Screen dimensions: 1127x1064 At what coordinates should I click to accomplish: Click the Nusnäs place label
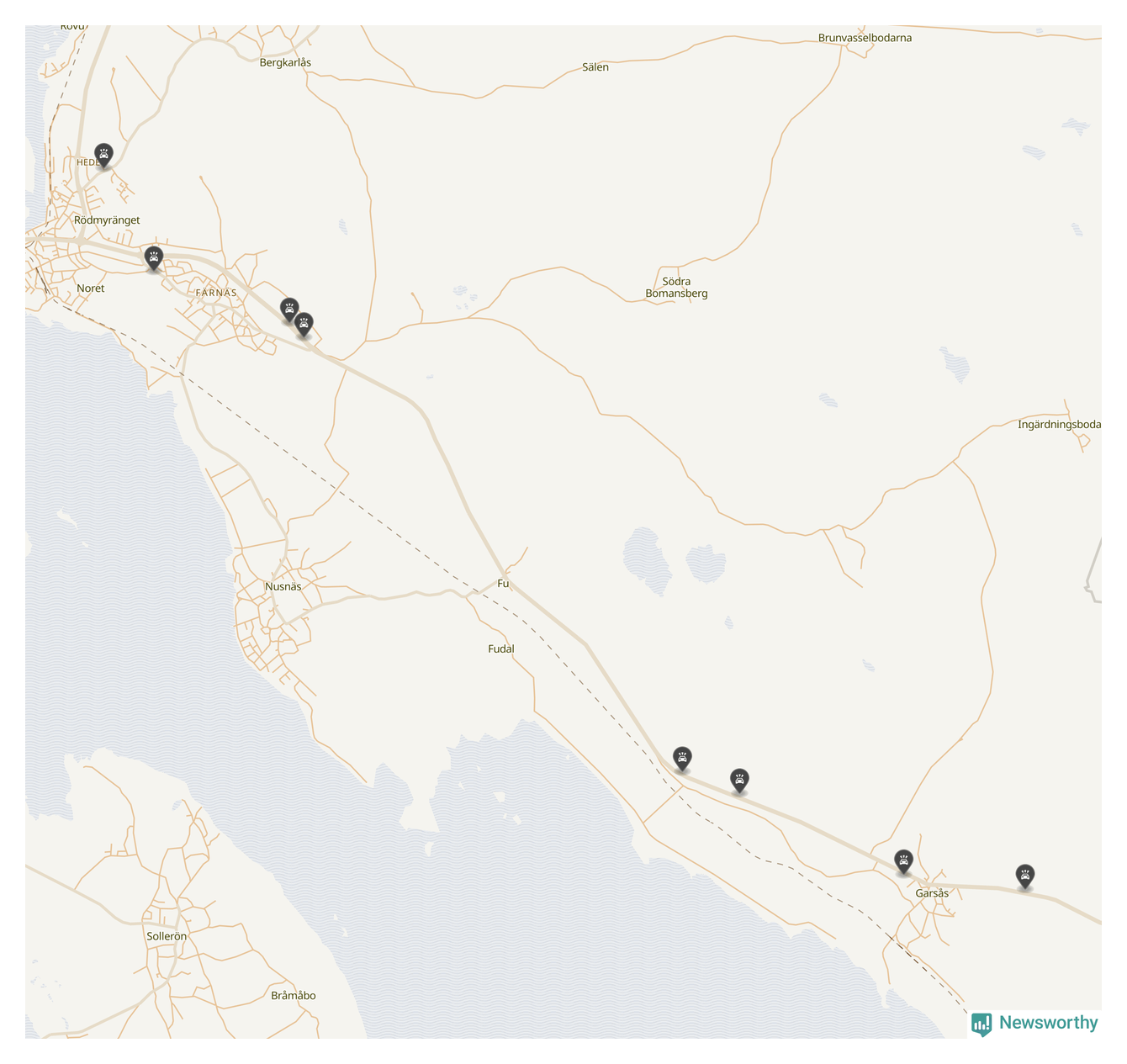(x=283, y=586)
